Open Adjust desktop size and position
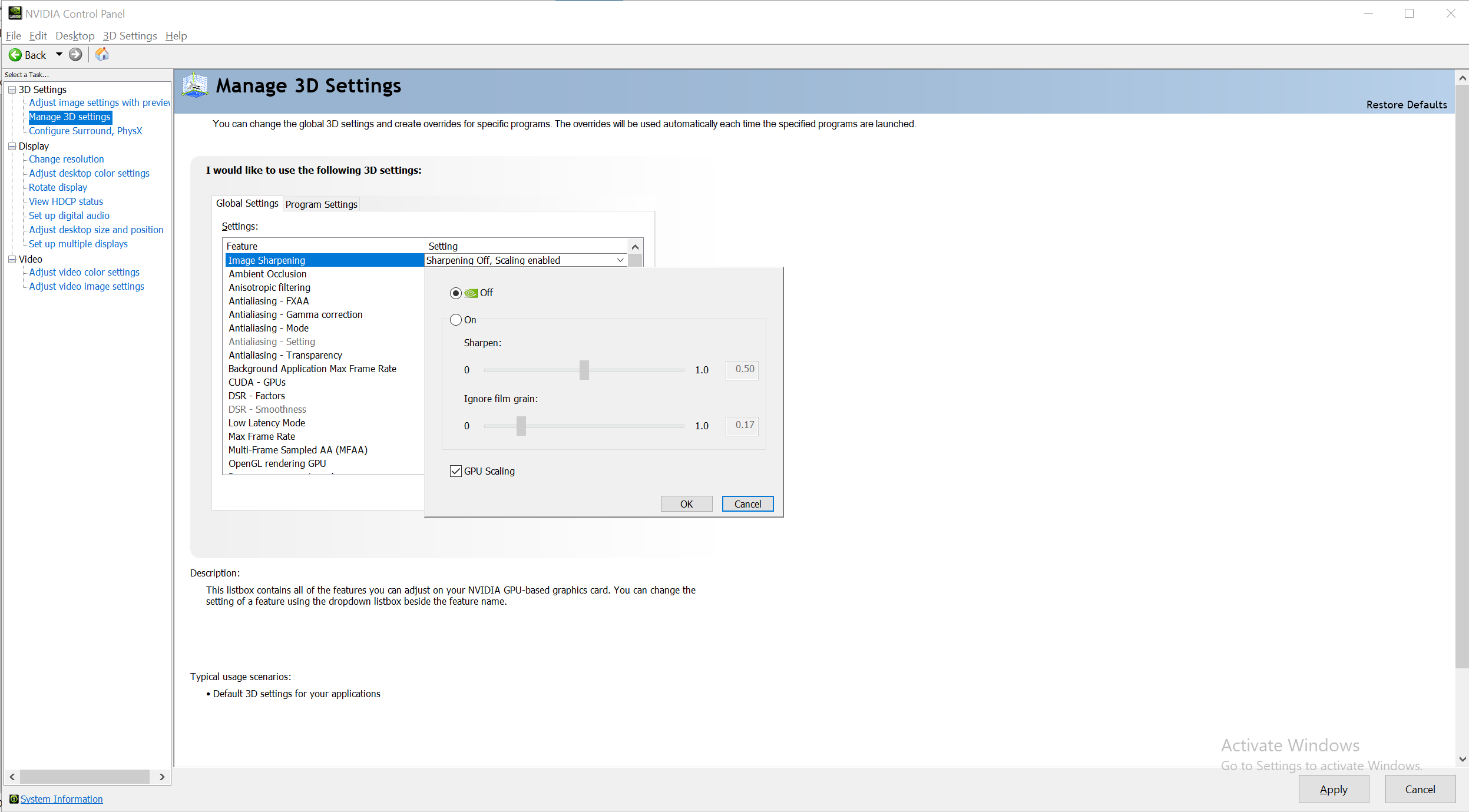Image resolution: width=1469 pixels, height=812 pixels. 96,230
